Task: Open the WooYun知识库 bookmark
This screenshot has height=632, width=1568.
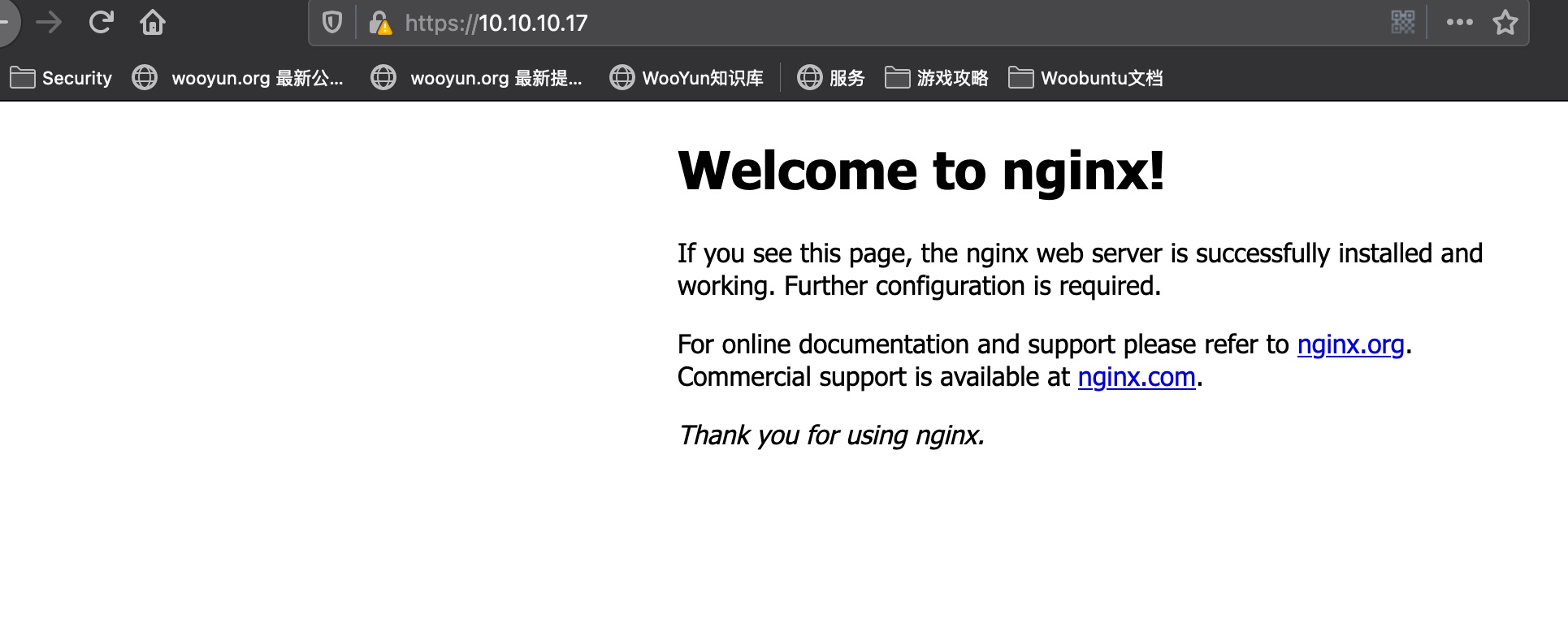Action: [687, 78]
